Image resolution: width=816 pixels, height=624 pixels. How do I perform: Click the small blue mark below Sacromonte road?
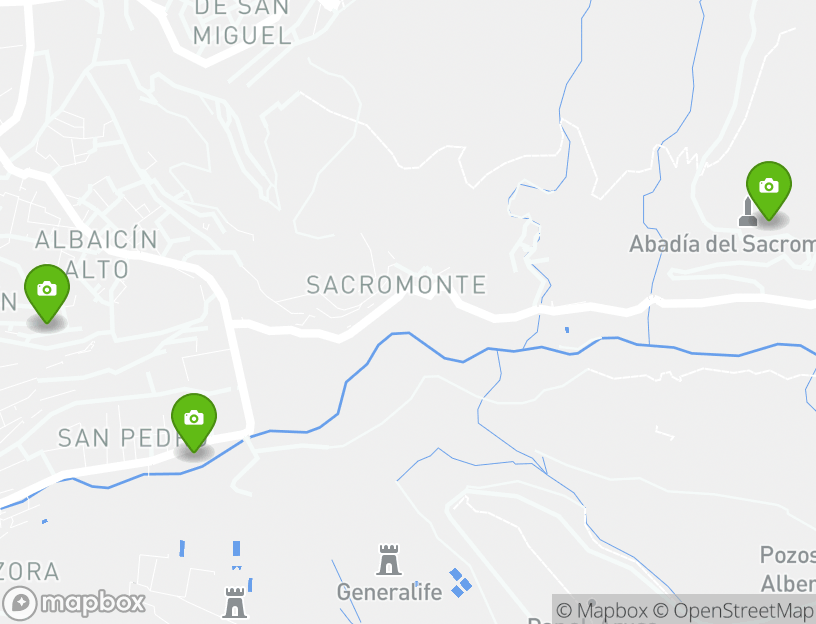(567, 330)
